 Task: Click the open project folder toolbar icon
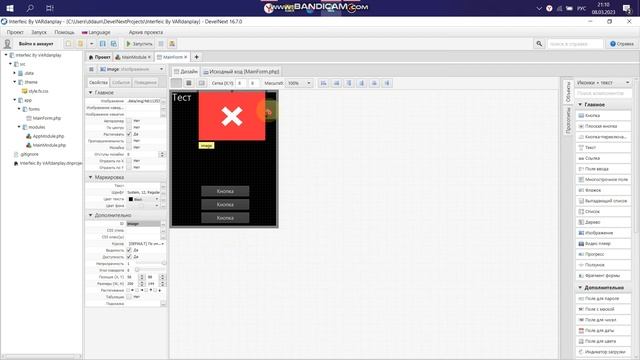pyautogui.click(x=81, y=44)
